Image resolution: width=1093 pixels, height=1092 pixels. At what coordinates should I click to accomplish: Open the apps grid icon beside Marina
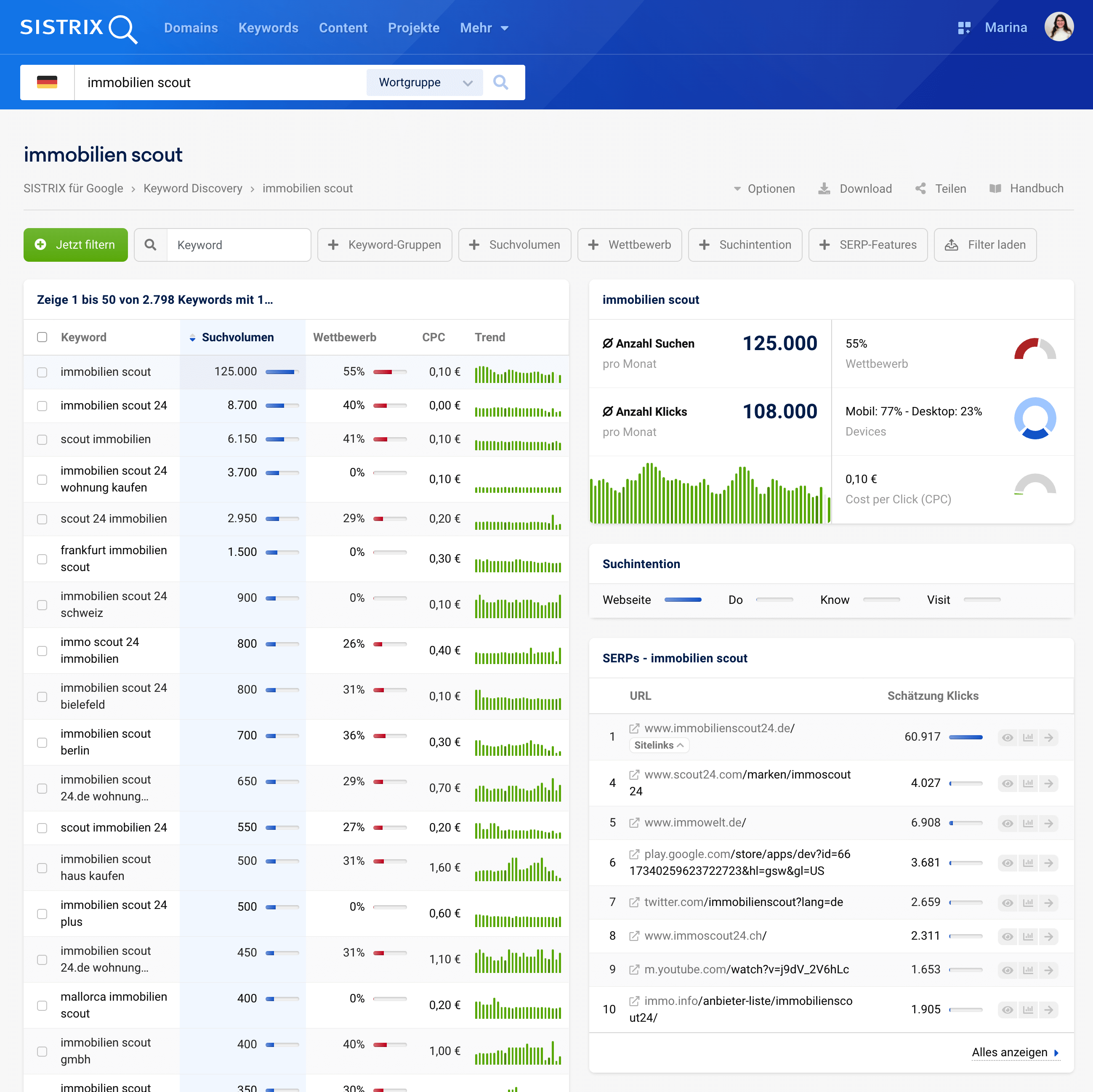click(964, 28)
